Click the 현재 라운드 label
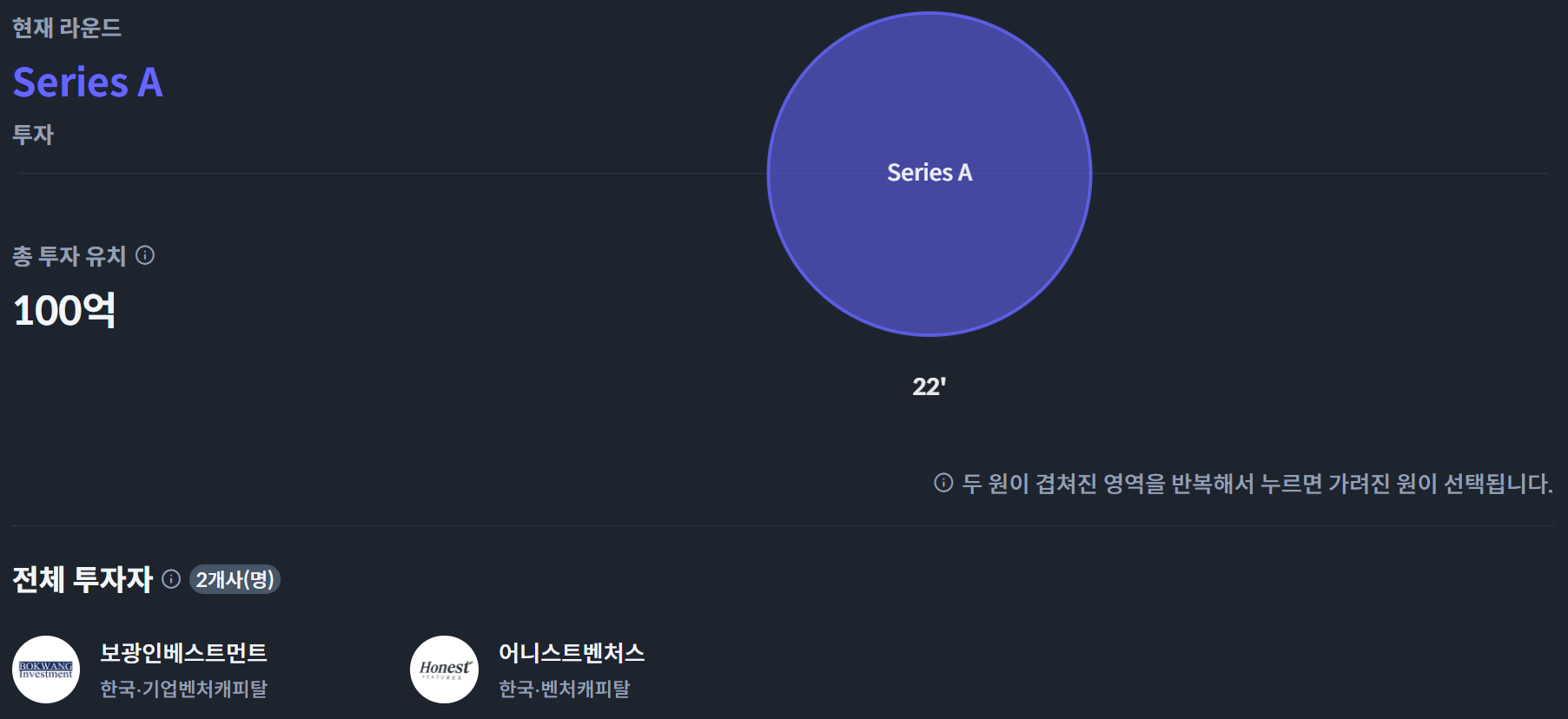 coord(67,29)
